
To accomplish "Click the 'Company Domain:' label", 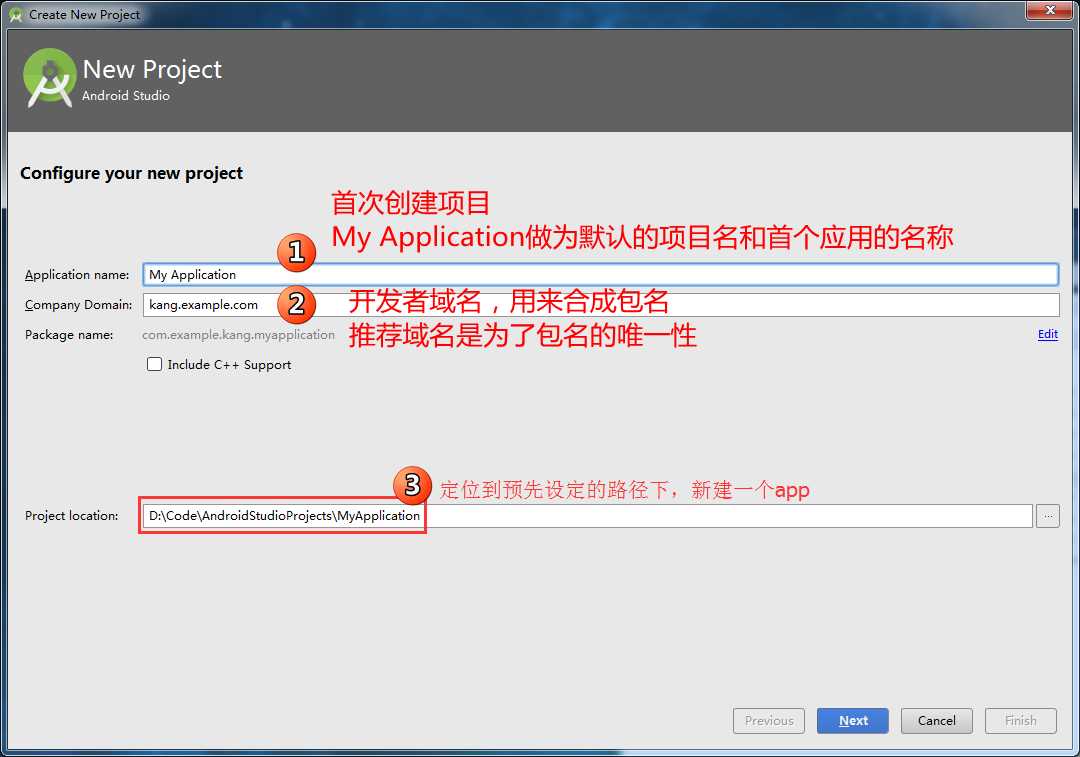I will click(79, 305).
